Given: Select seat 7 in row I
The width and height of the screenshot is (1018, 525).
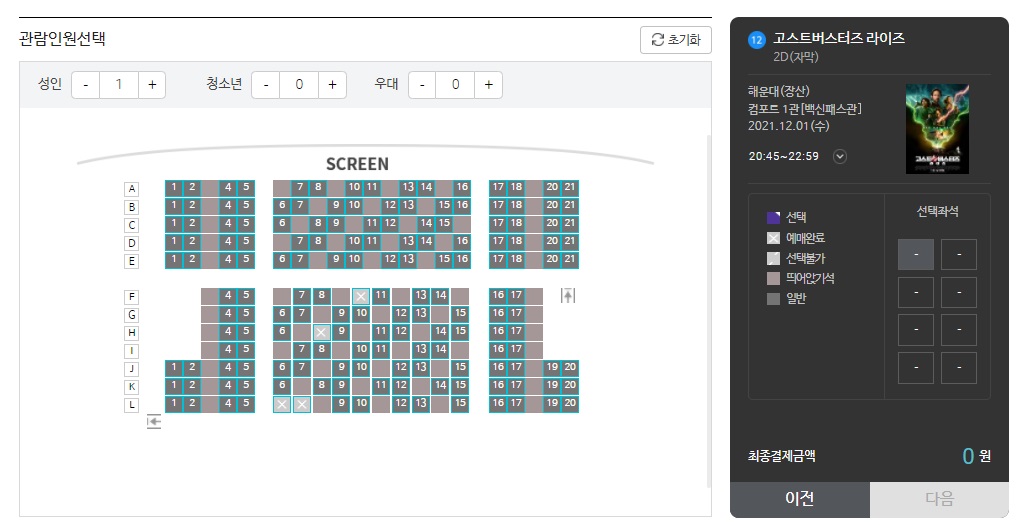Looking at the screenshot, I should (302, 350).
